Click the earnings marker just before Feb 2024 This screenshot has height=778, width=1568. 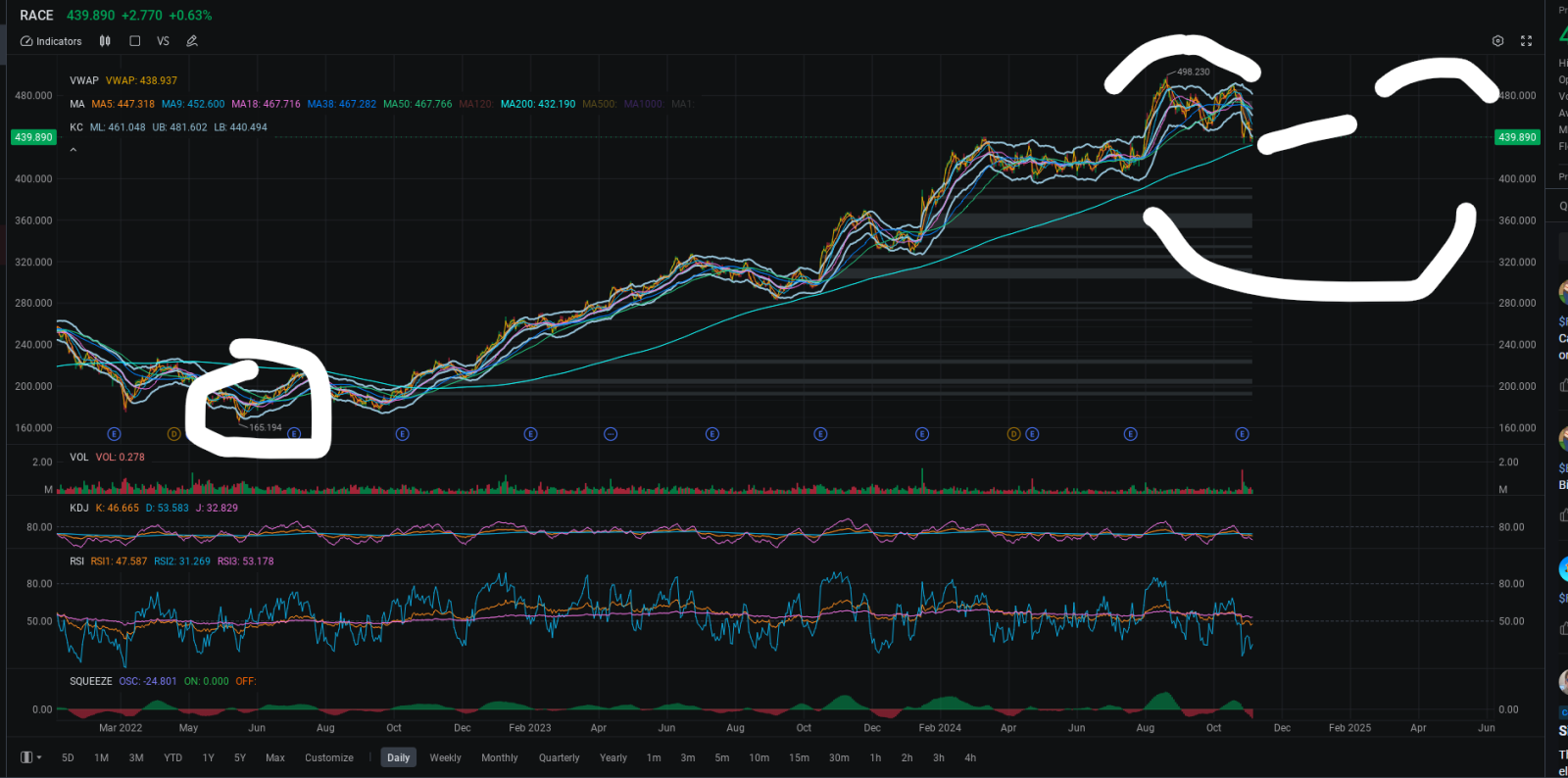(x=922, y=434)
